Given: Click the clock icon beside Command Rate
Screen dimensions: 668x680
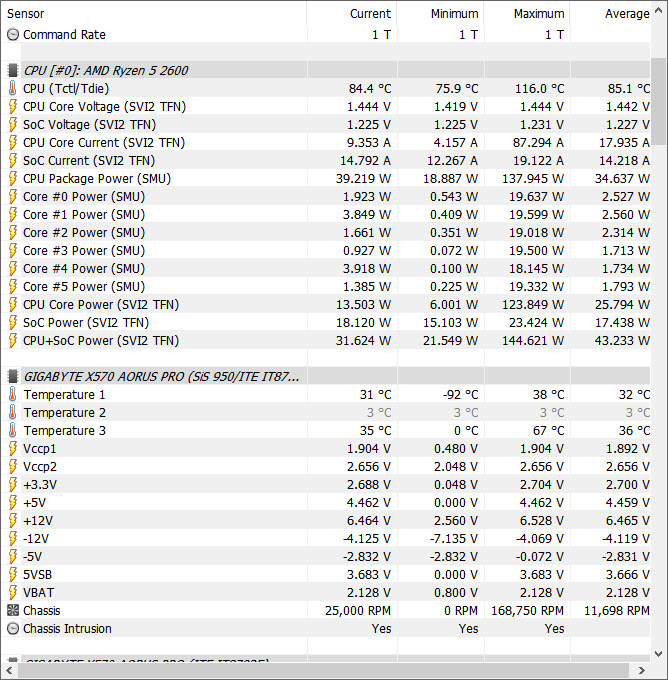Looking at the screenshot, I should pos(12,35).
